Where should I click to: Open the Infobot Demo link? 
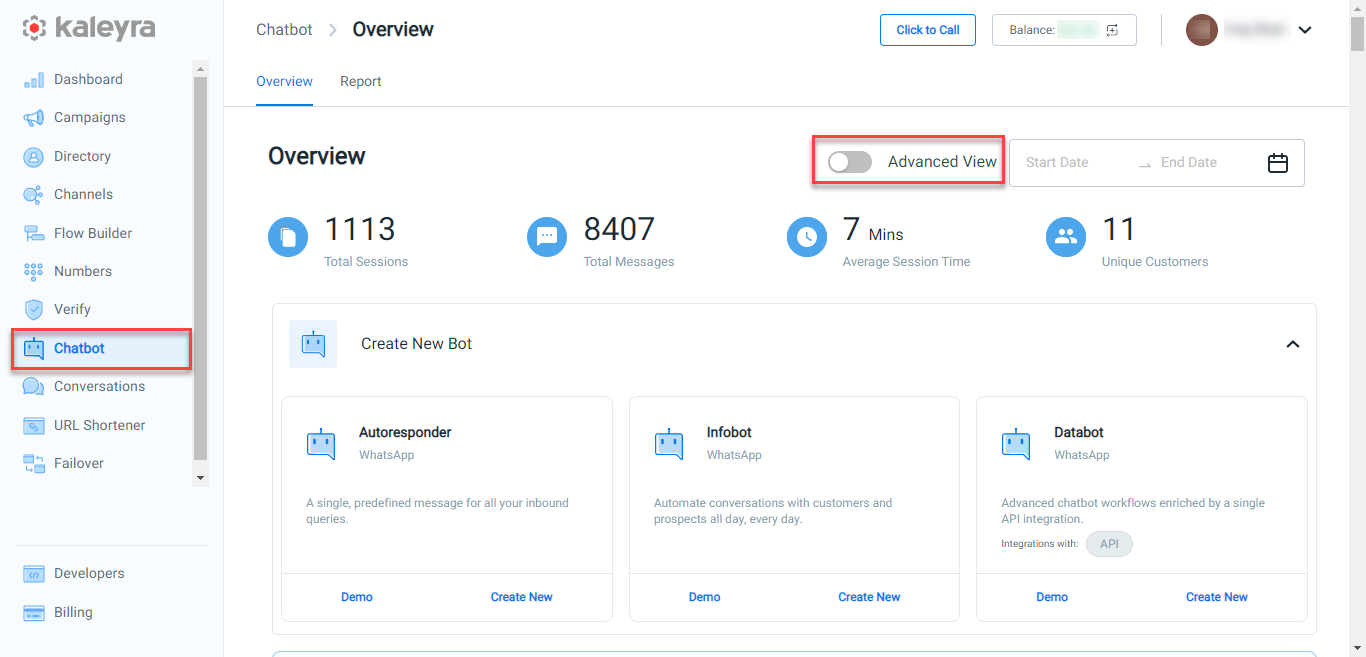(x=705, y=597)
